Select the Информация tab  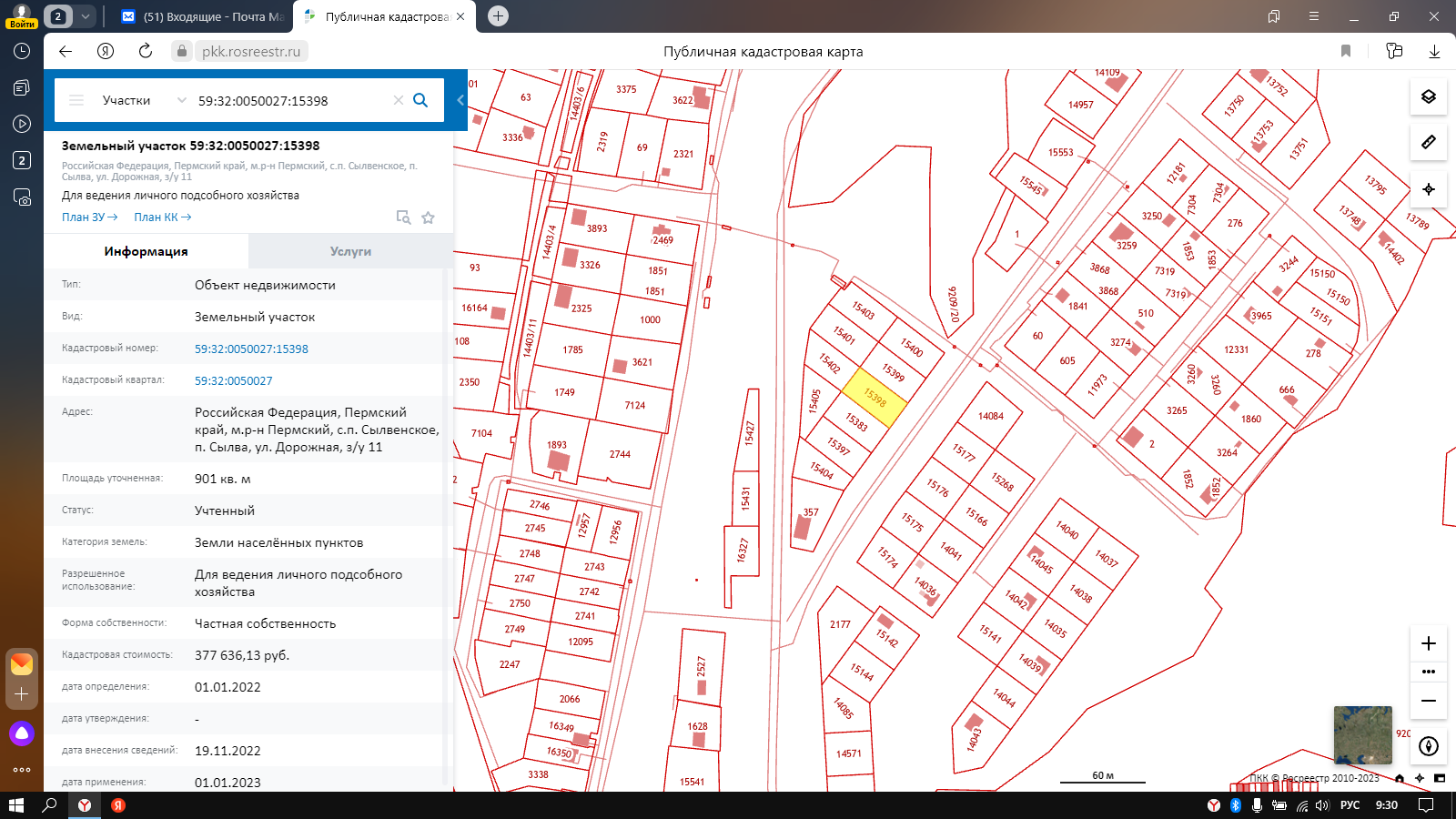pos(146,251)
